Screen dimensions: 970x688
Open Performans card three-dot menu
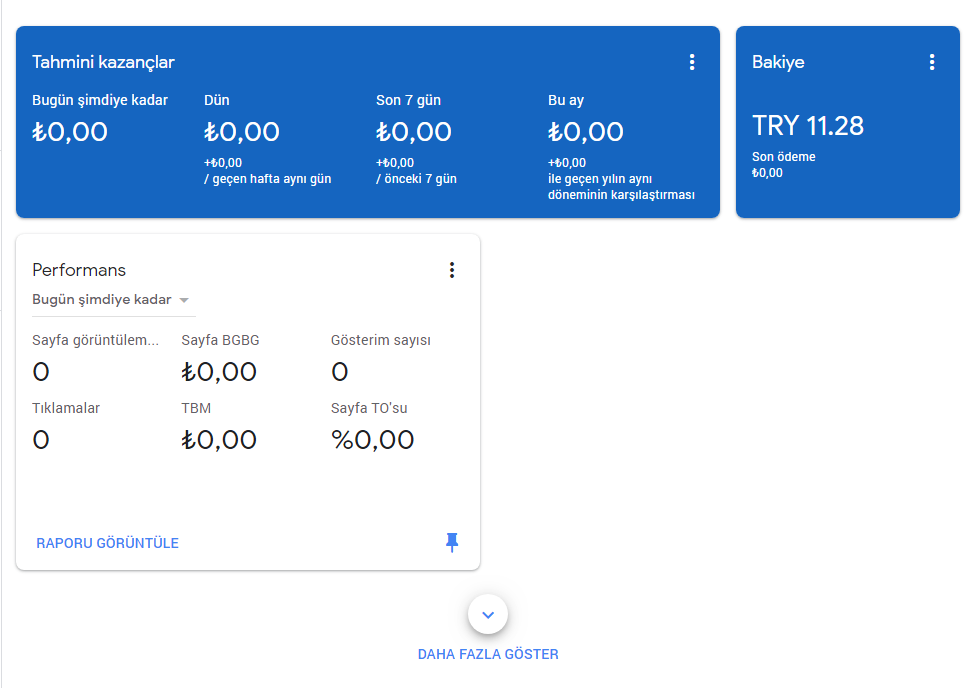[452, 270]
